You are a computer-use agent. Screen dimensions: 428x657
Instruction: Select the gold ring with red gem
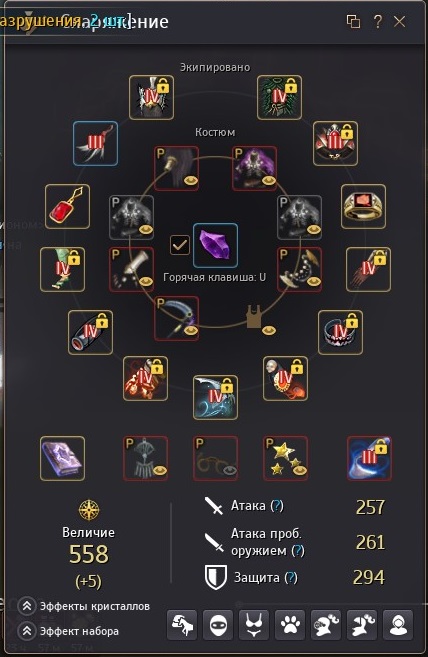363,207
